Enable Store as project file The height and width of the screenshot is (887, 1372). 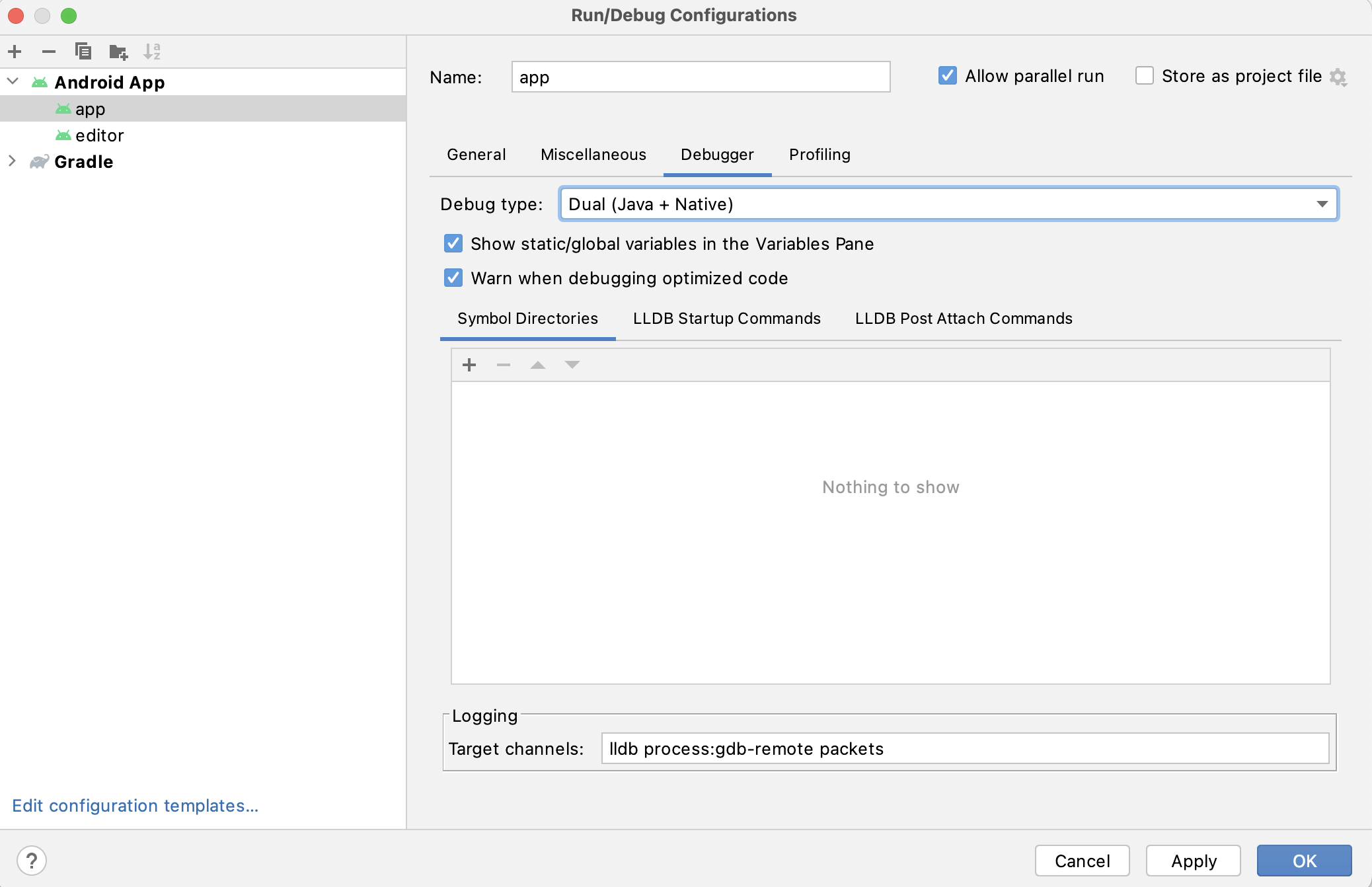pos(1144,76)
